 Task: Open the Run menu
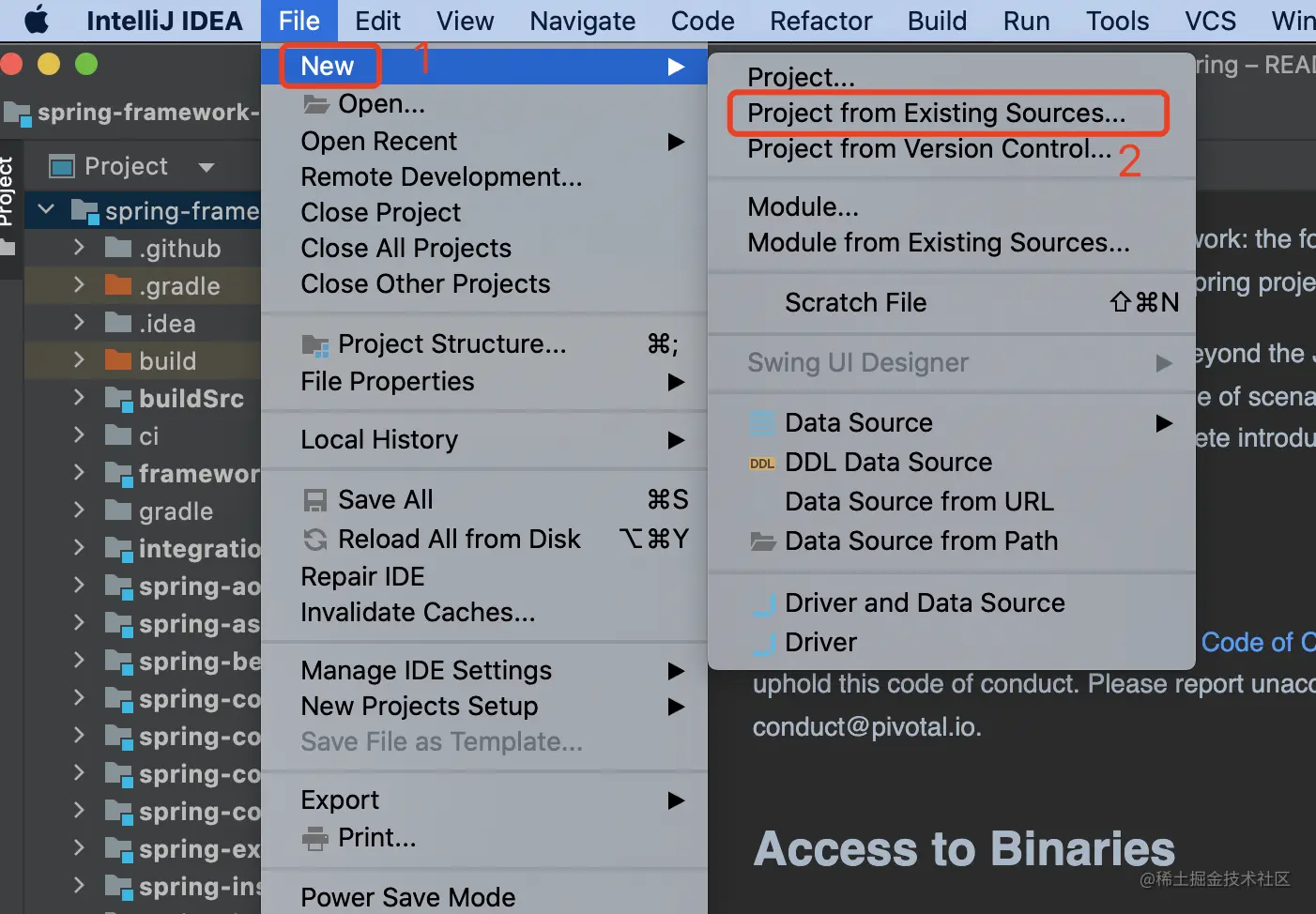pos(1026,21)
